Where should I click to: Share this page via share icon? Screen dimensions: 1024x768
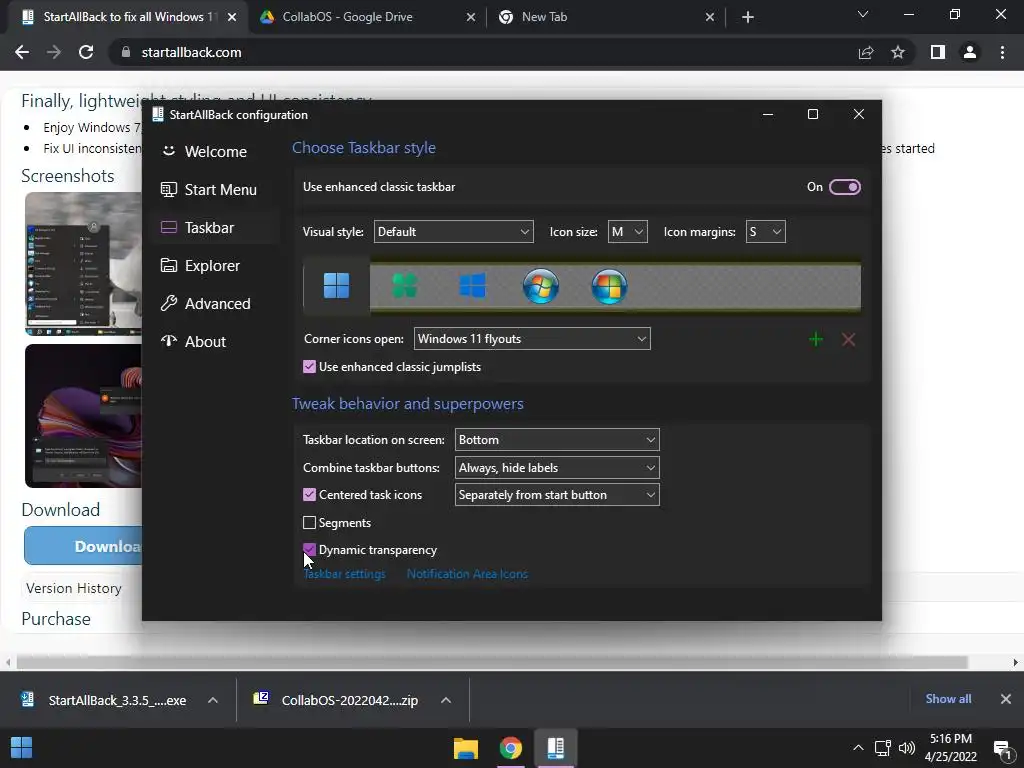[x=866, y=52]
